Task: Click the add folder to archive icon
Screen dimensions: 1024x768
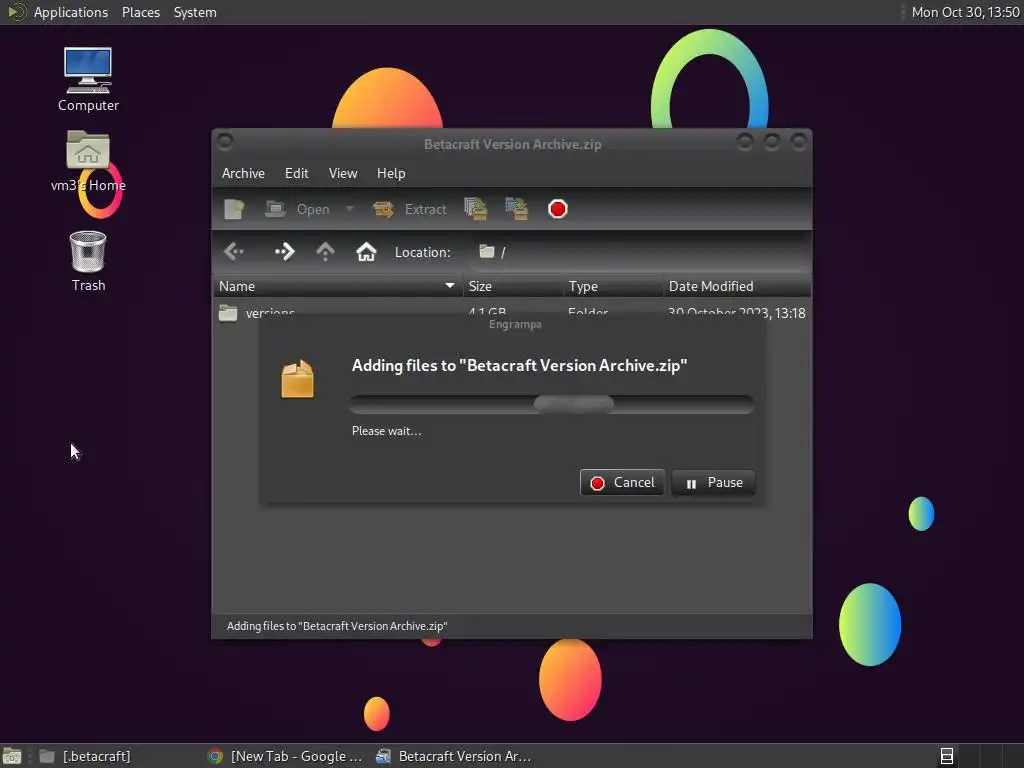Action: (517, 209)
